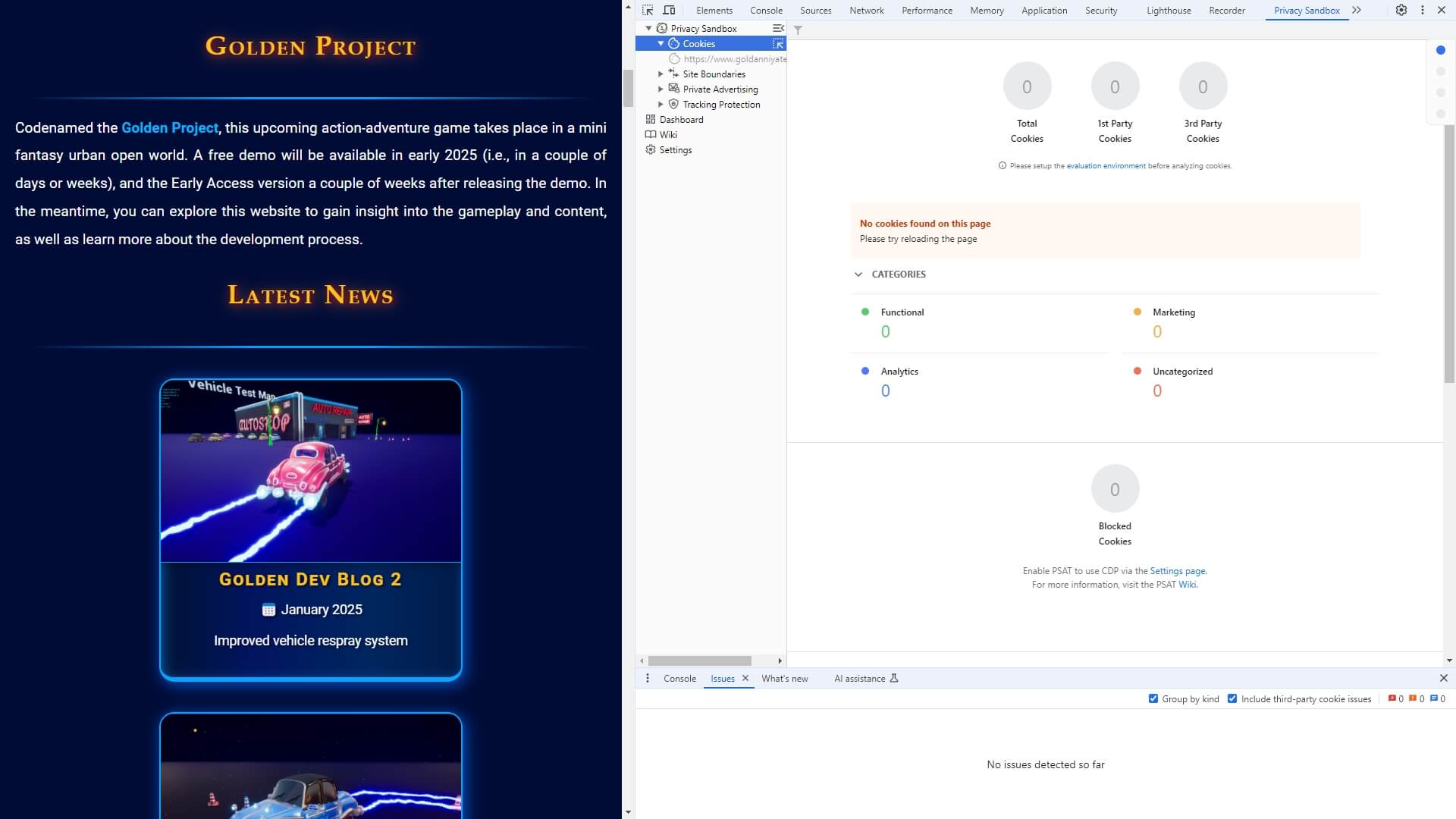Click the customize DevTools three-dot icon
Image resolution: width=1456 pixels, height=819 pixels.
pyautogui.click(x=1423, y=10)
